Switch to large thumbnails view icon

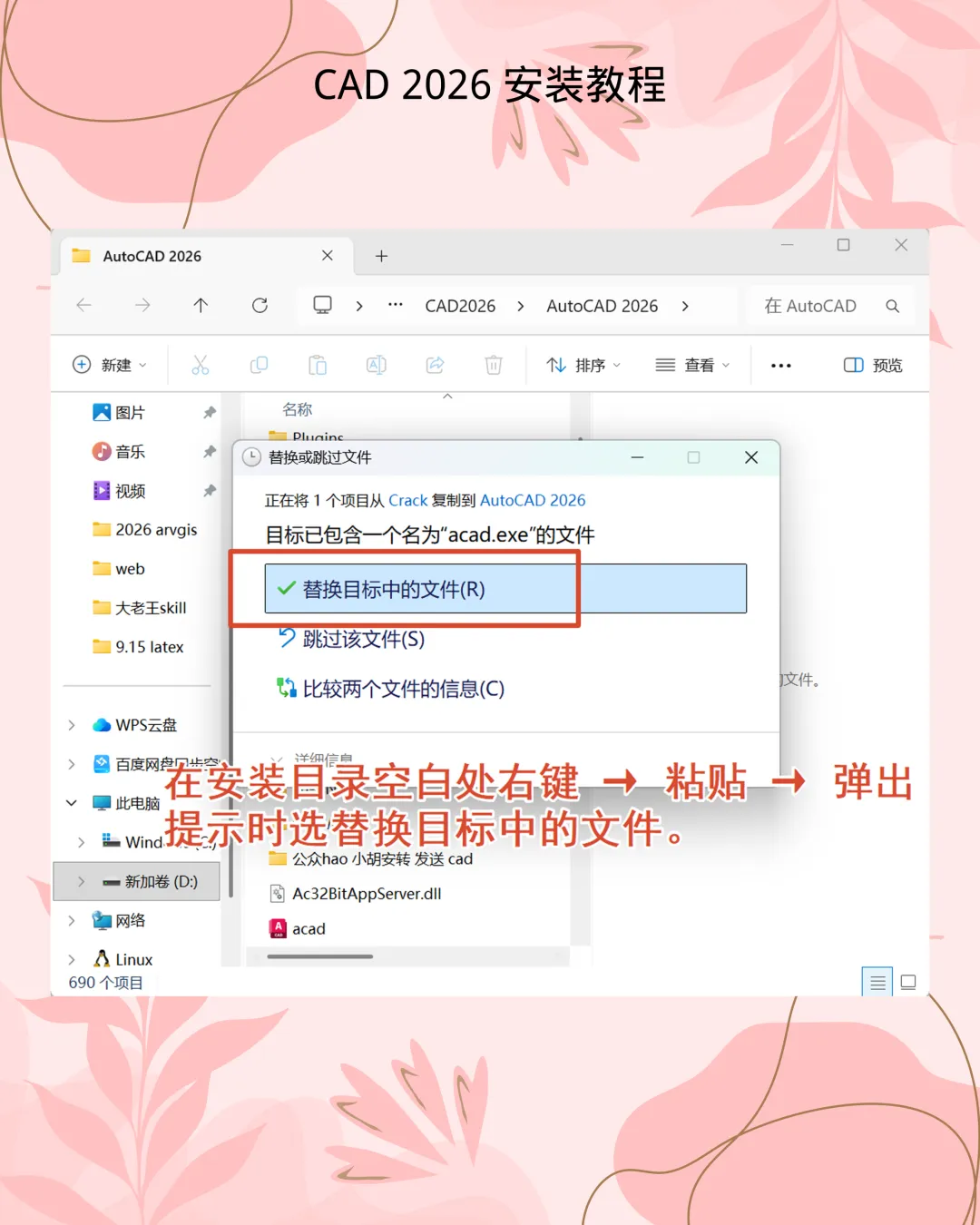(x=908, y=982)
